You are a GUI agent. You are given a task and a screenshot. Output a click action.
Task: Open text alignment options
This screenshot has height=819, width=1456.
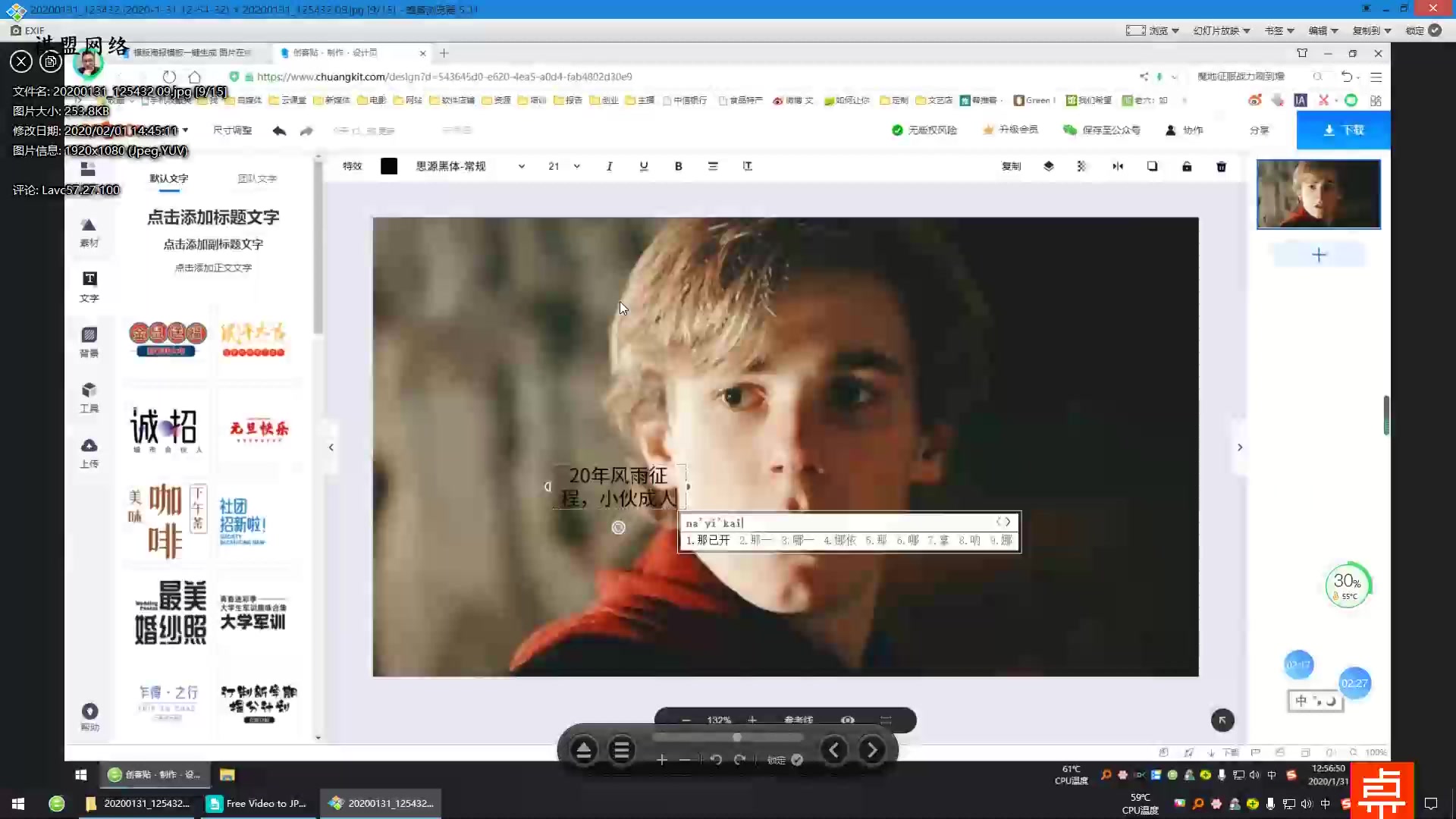tap(713, 166)
